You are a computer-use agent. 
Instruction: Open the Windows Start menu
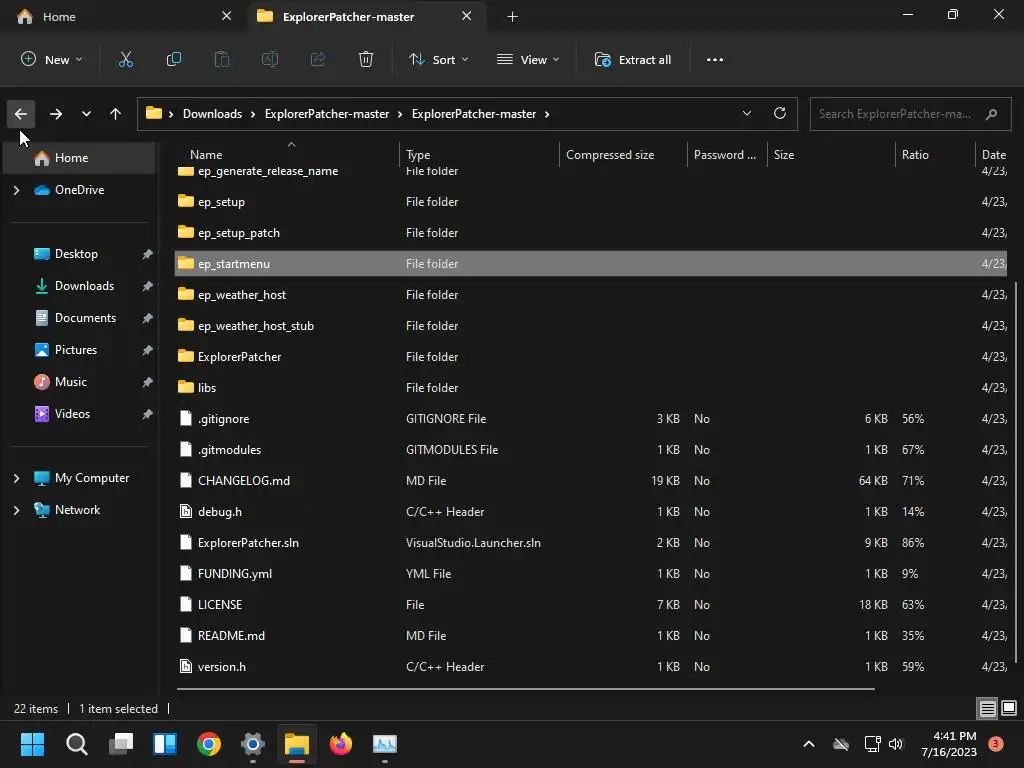point(32,744)
